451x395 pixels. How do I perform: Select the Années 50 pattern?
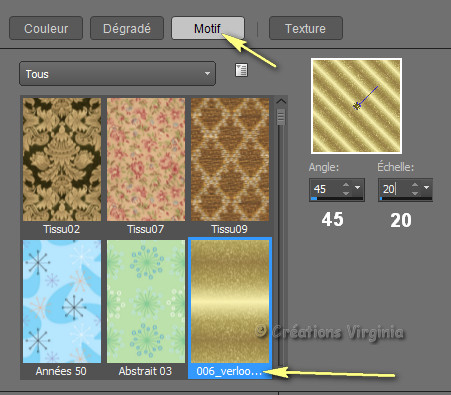tap(62, 301)
